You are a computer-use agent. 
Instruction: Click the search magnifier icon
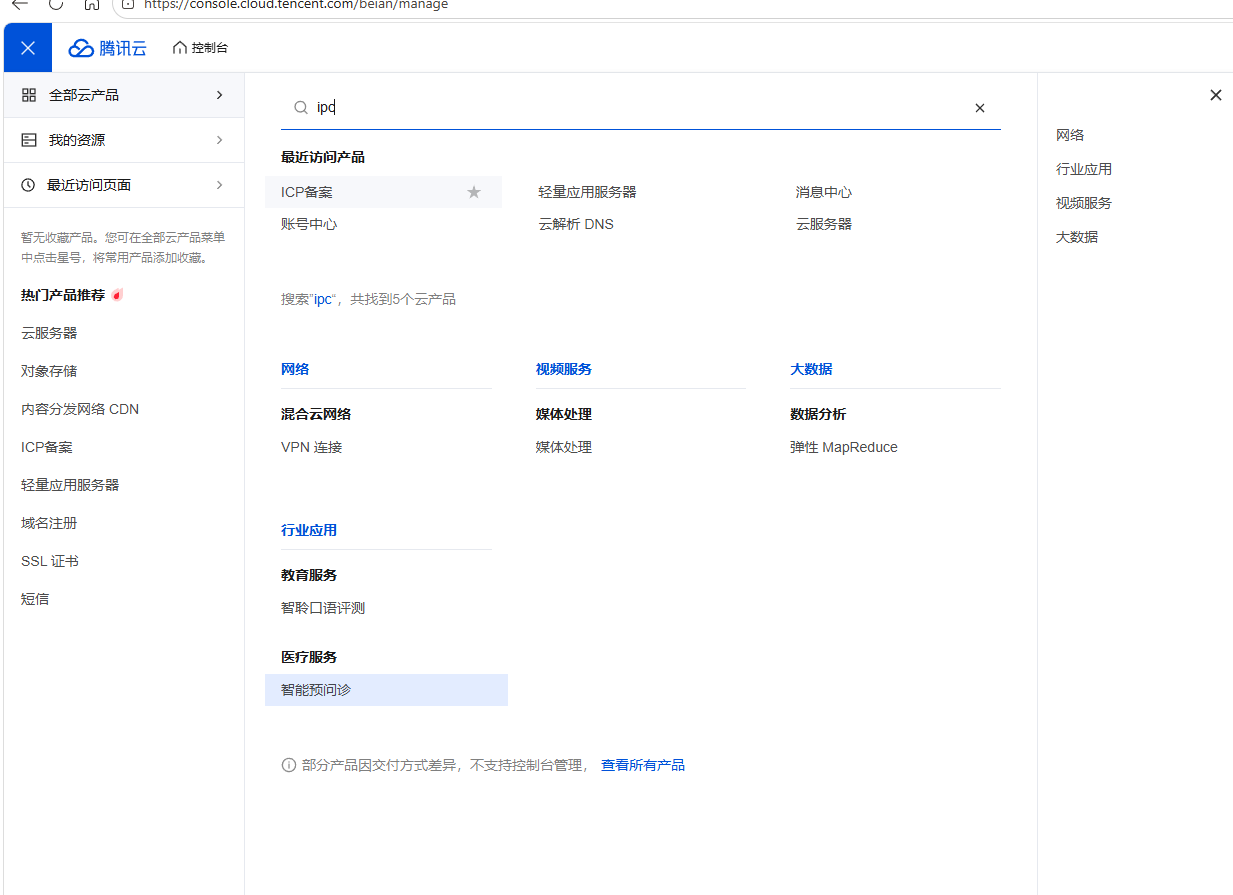point(300,108)
